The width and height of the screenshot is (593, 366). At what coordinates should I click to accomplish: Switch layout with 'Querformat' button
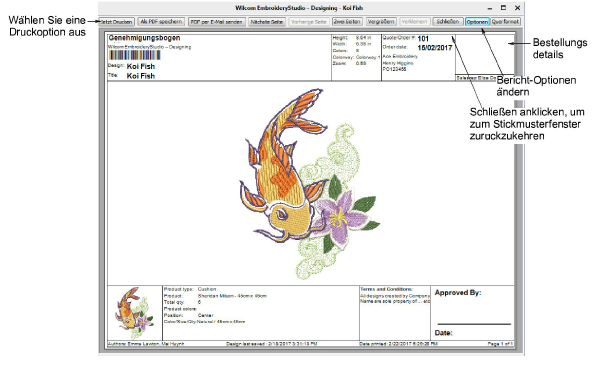click(x=505, y=22)
